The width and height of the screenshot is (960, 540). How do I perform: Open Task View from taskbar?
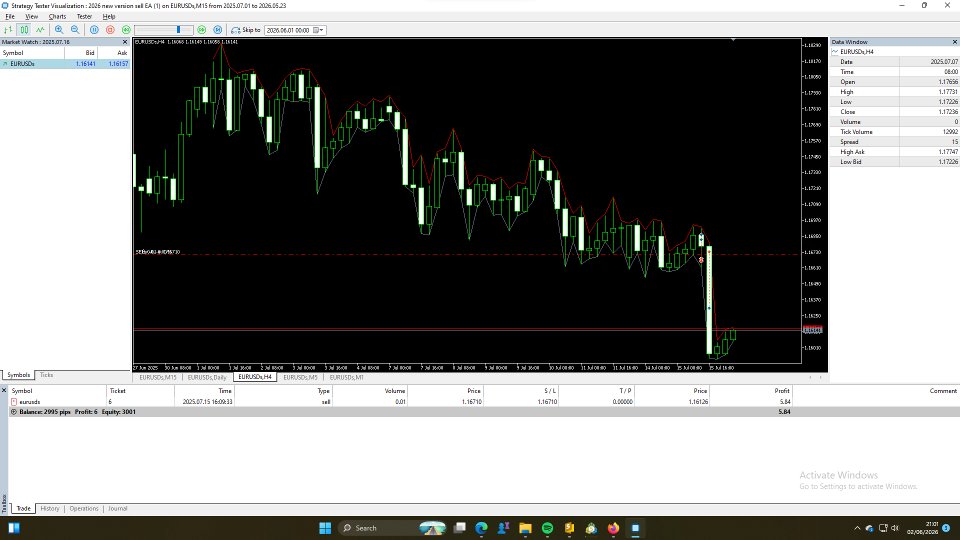460,528
